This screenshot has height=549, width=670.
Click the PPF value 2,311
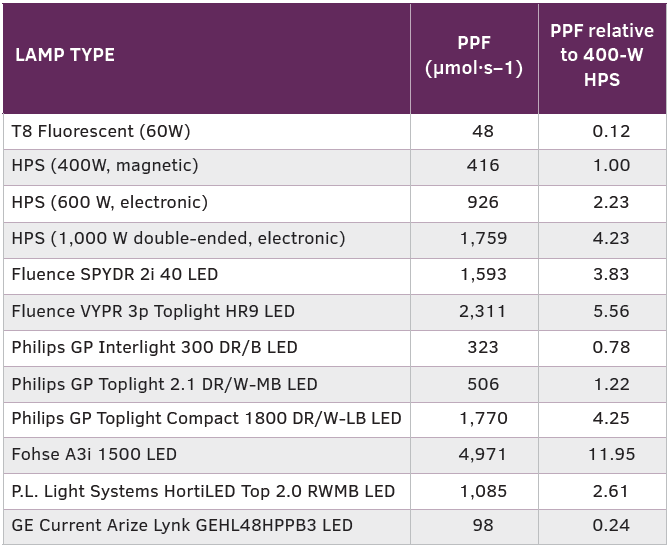pyautogui.click(x=483, y=311)
